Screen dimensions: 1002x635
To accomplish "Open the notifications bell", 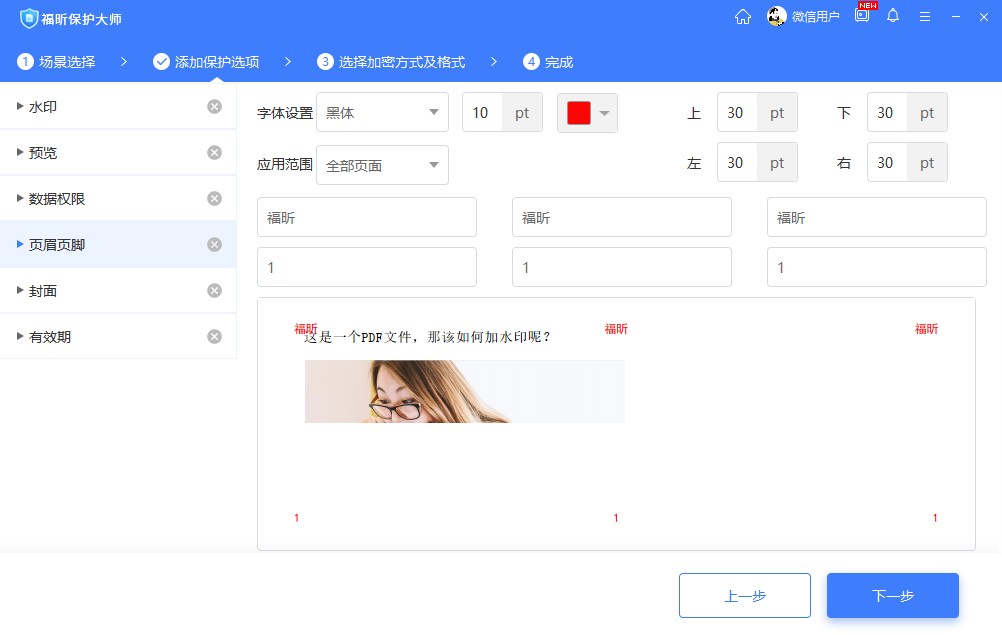I will (x=893, y=16).
